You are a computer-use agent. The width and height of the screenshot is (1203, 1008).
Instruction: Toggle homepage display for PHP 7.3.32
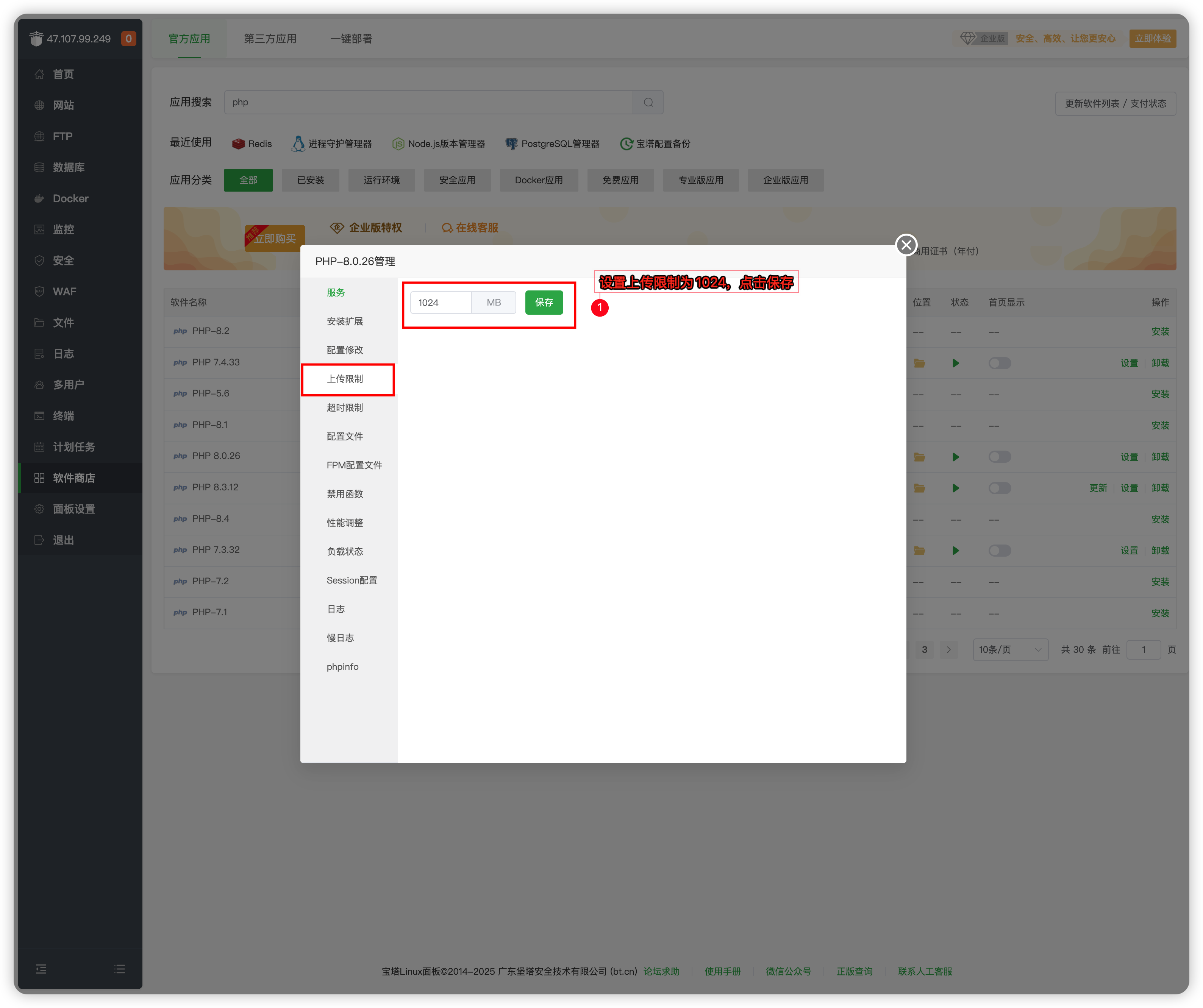(1000, 551)
